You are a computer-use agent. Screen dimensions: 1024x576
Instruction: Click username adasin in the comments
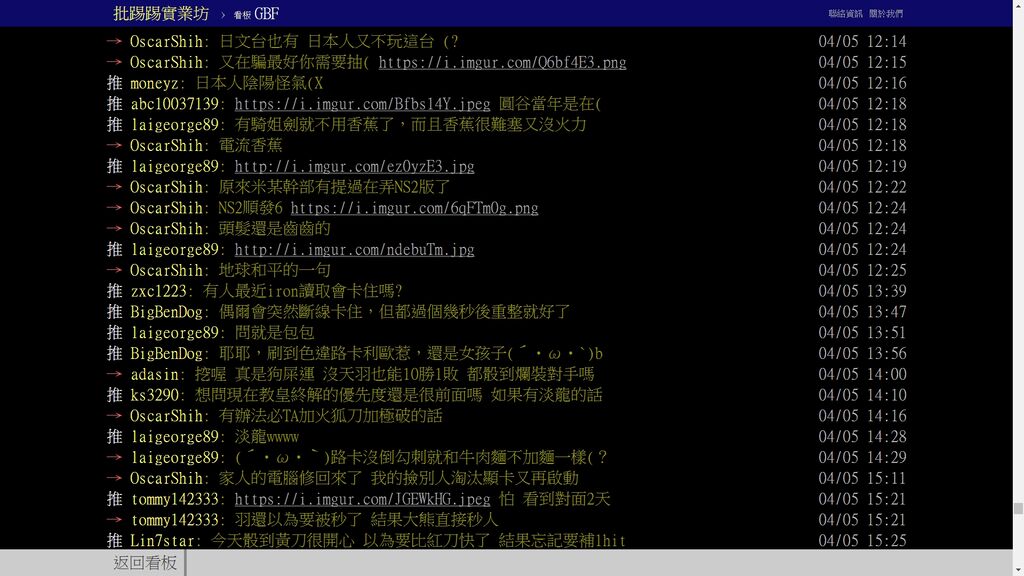pos(156,374)
